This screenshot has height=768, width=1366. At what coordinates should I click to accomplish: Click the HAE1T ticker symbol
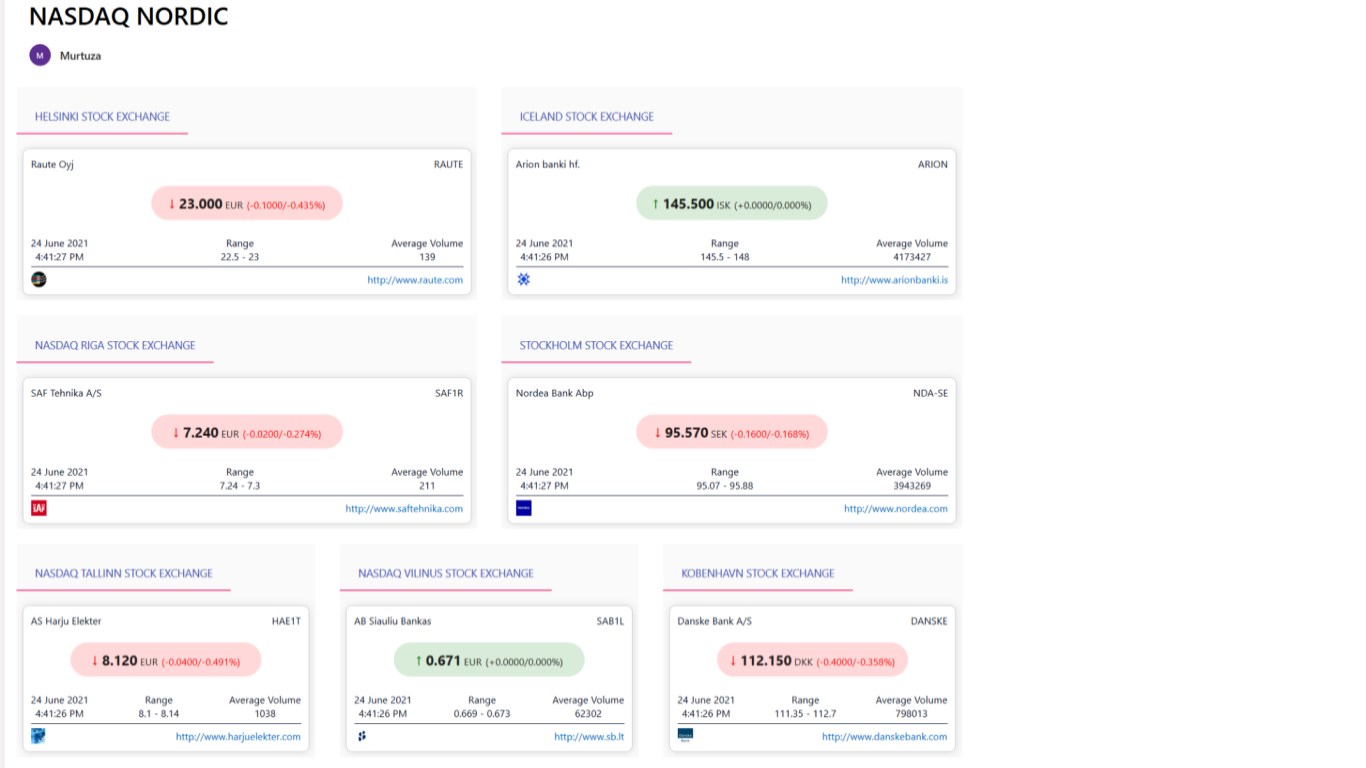click(x=286, y=621)
